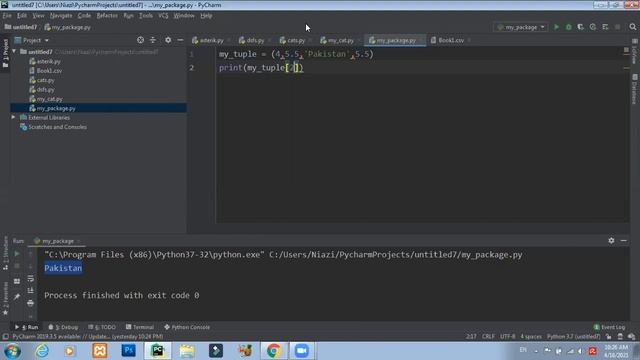Collapse the untitled7 project root

coord(14,51)
